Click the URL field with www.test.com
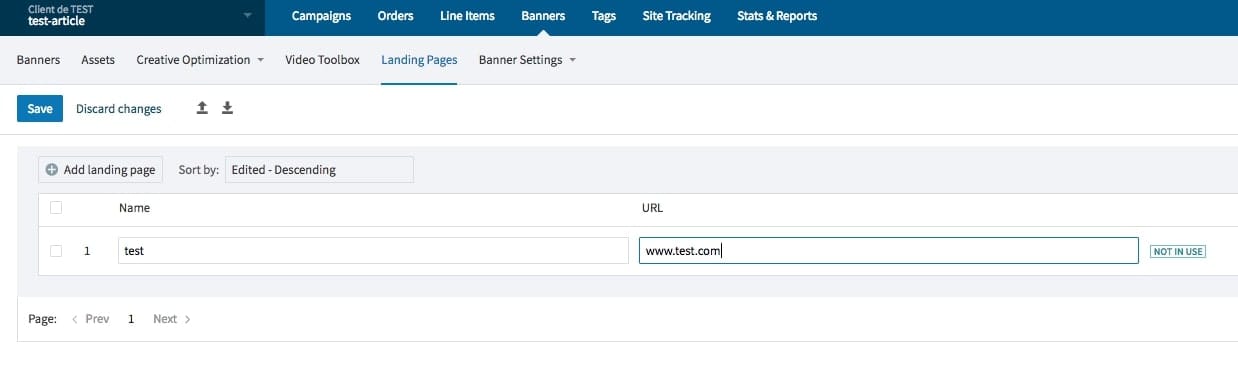This screenshot has height=381, width=1238. pos(888,251)
